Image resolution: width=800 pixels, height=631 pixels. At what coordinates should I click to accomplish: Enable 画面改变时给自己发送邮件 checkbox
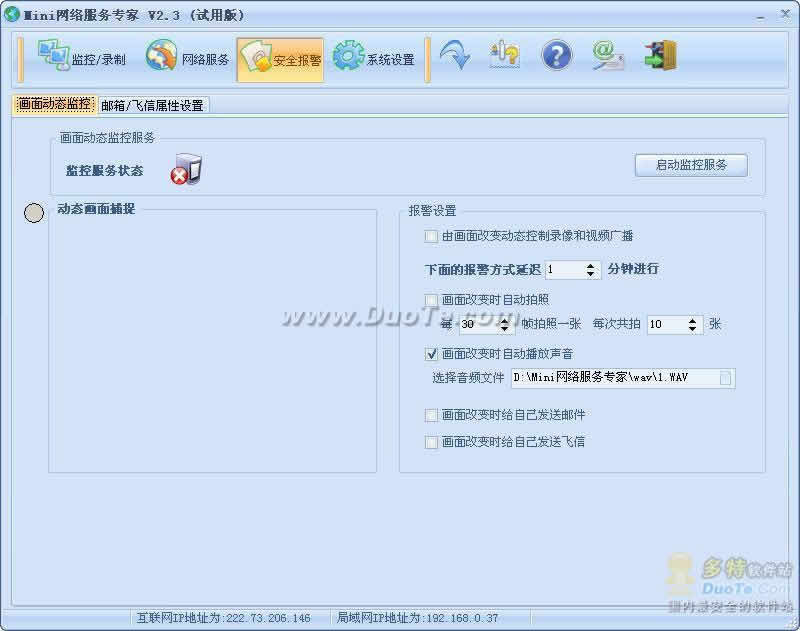tap(431, 415)
